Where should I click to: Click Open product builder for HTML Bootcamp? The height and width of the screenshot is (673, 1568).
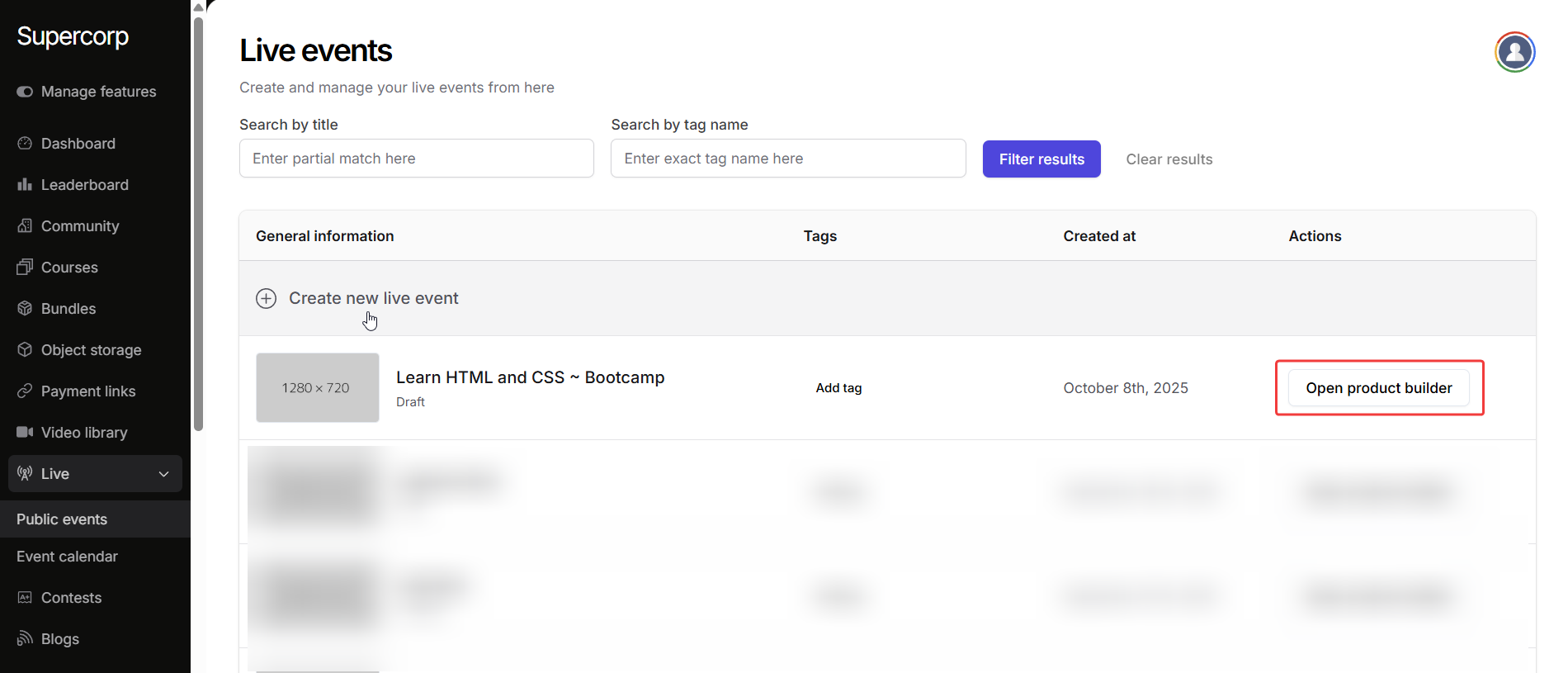coord(1378,388)
